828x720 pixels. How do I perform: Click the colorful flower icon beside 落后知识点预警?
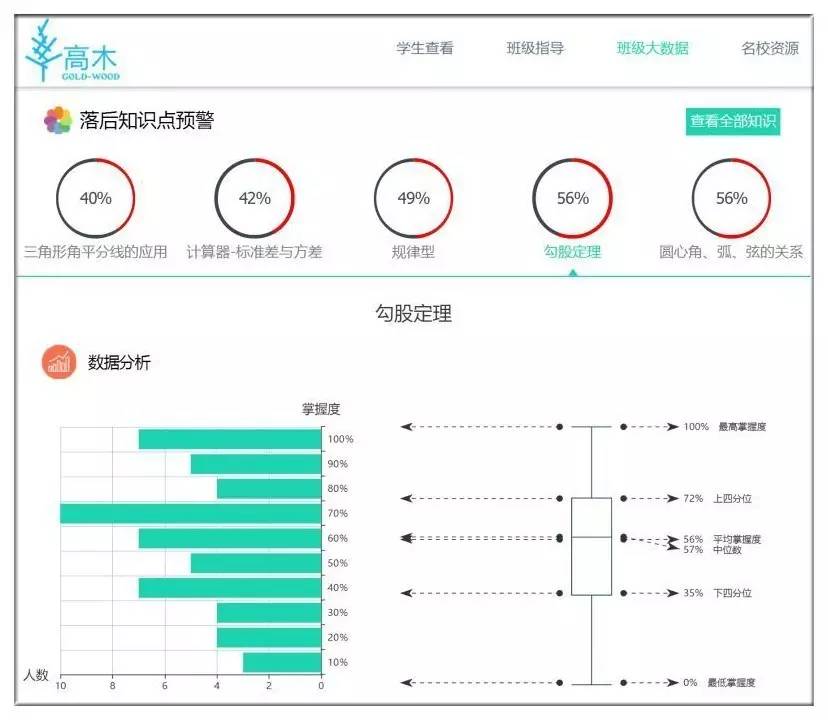58,121
